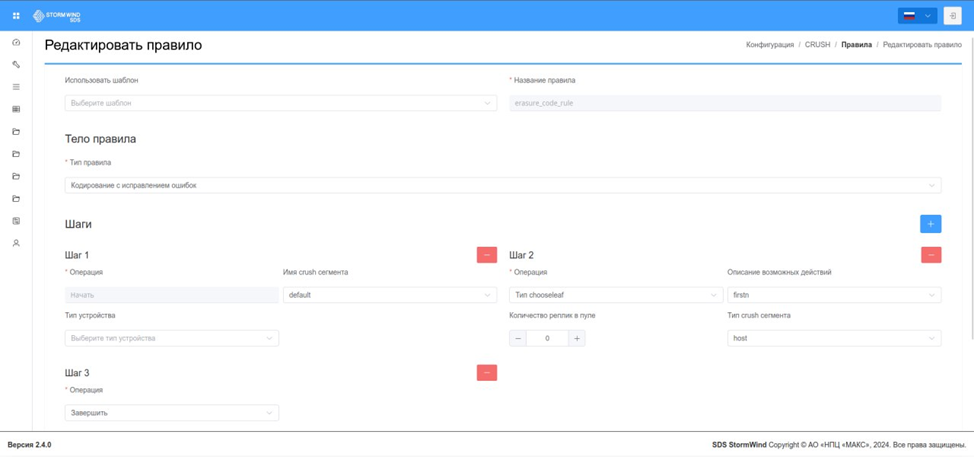This screenshot has height=457, width=974.
Task: Click the page vertical scrollbar
Action: [x=971, y=186]
